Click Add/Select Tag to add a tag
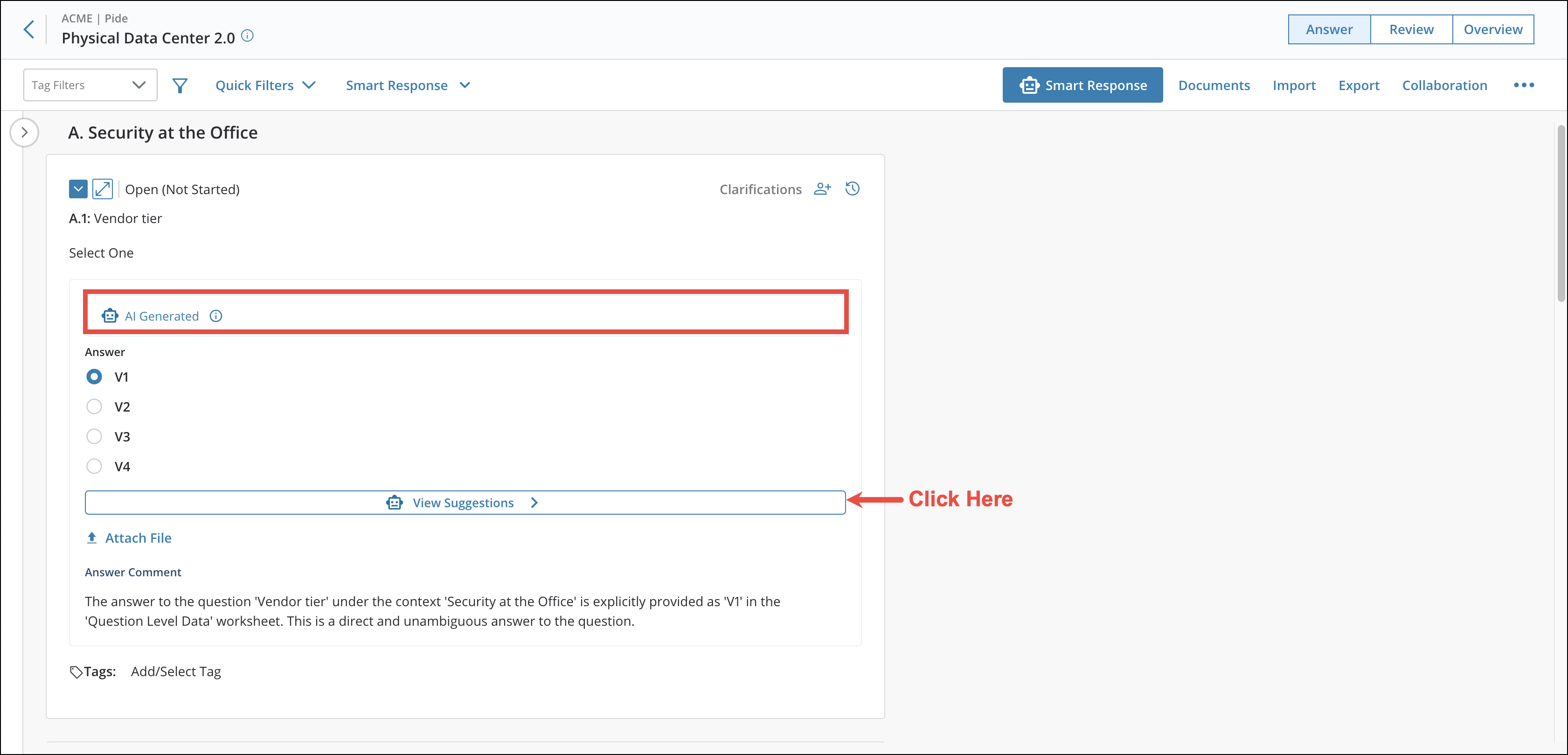The image size is (1568, 755). click(175, 671)
